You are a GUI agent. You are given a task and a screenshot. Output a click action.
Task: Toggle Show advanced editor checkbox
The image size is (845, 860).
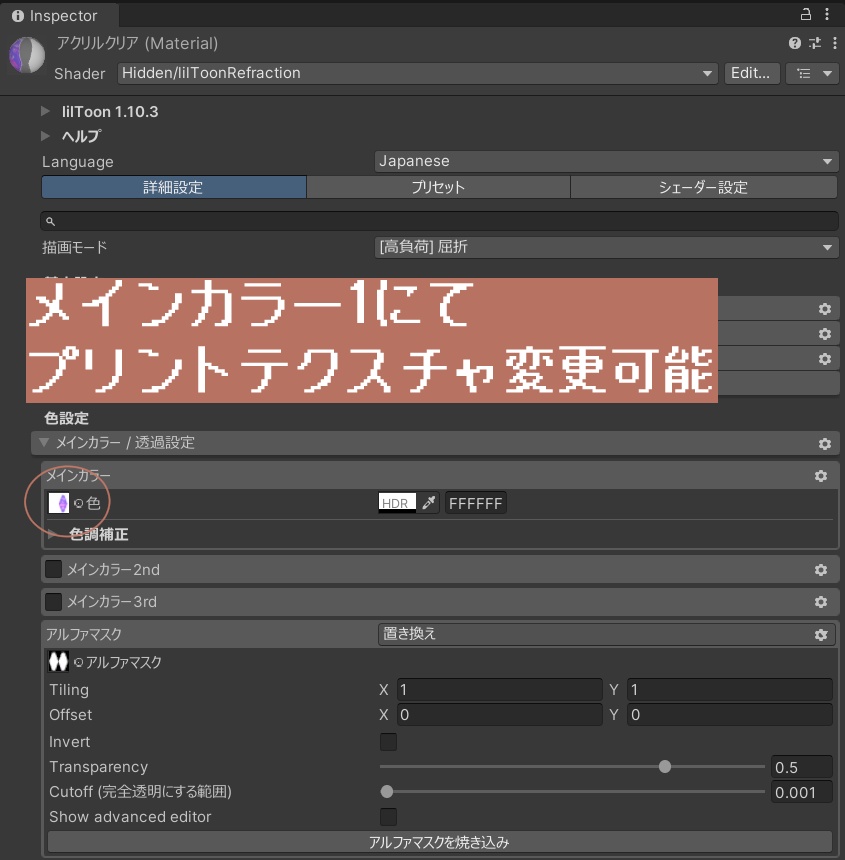[x=388, y=817]
